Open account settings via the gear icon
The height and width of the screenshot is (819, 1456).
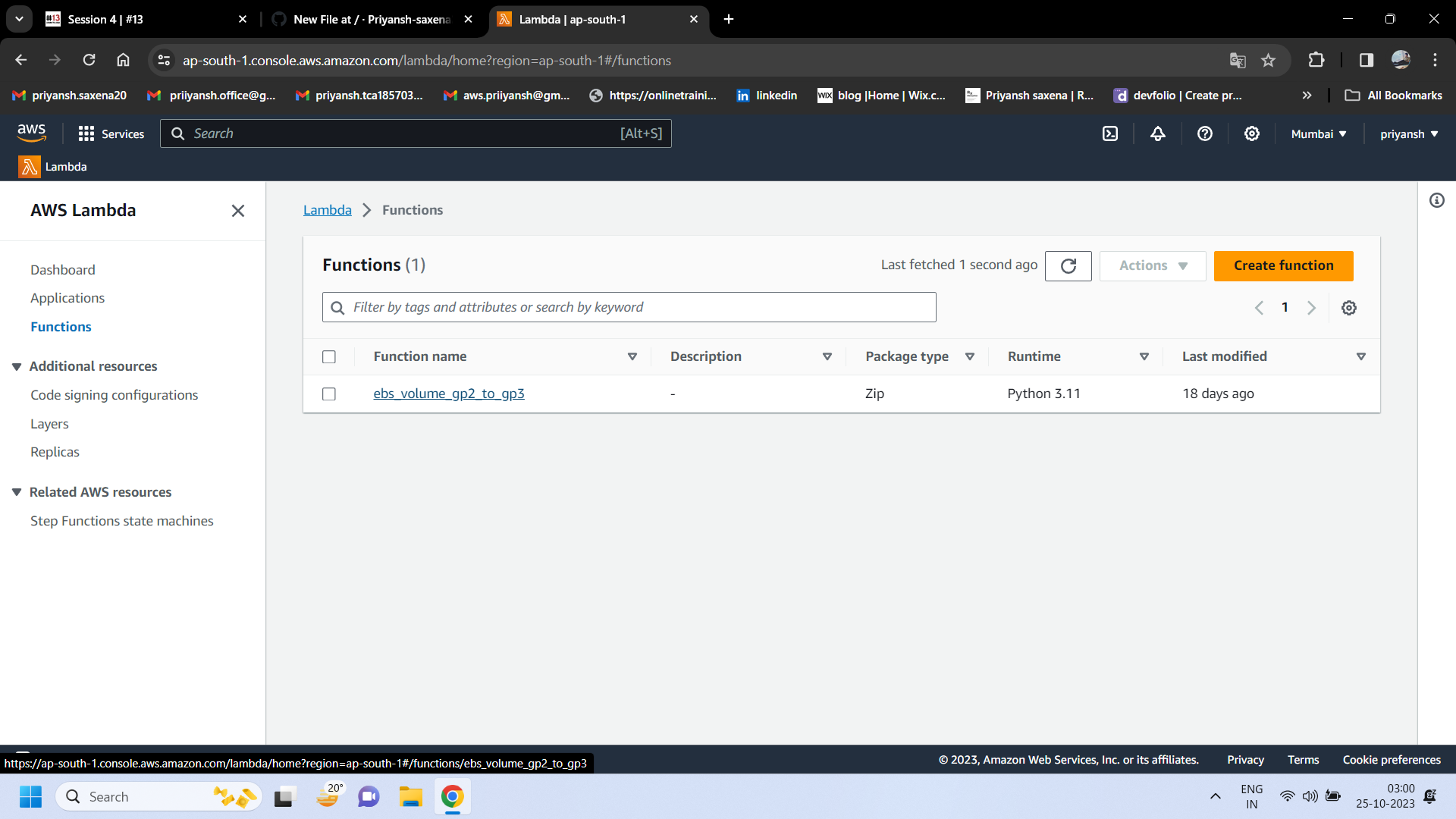1251,133
